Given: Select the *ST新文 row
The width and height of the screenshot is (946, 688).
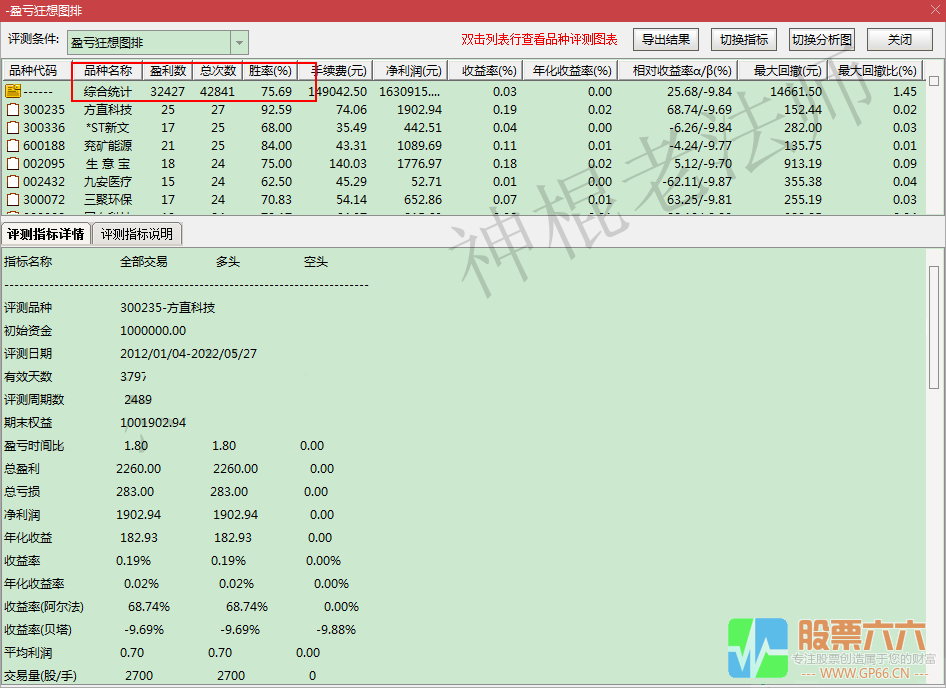Looking at the screenshot, I should [463, 128].
